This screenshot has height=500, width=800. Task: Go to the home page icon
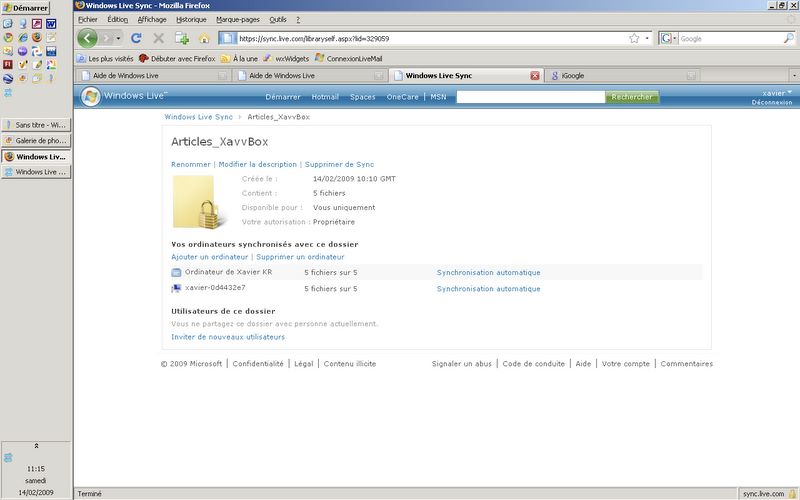pyautogui.click(x=204, y=38)
